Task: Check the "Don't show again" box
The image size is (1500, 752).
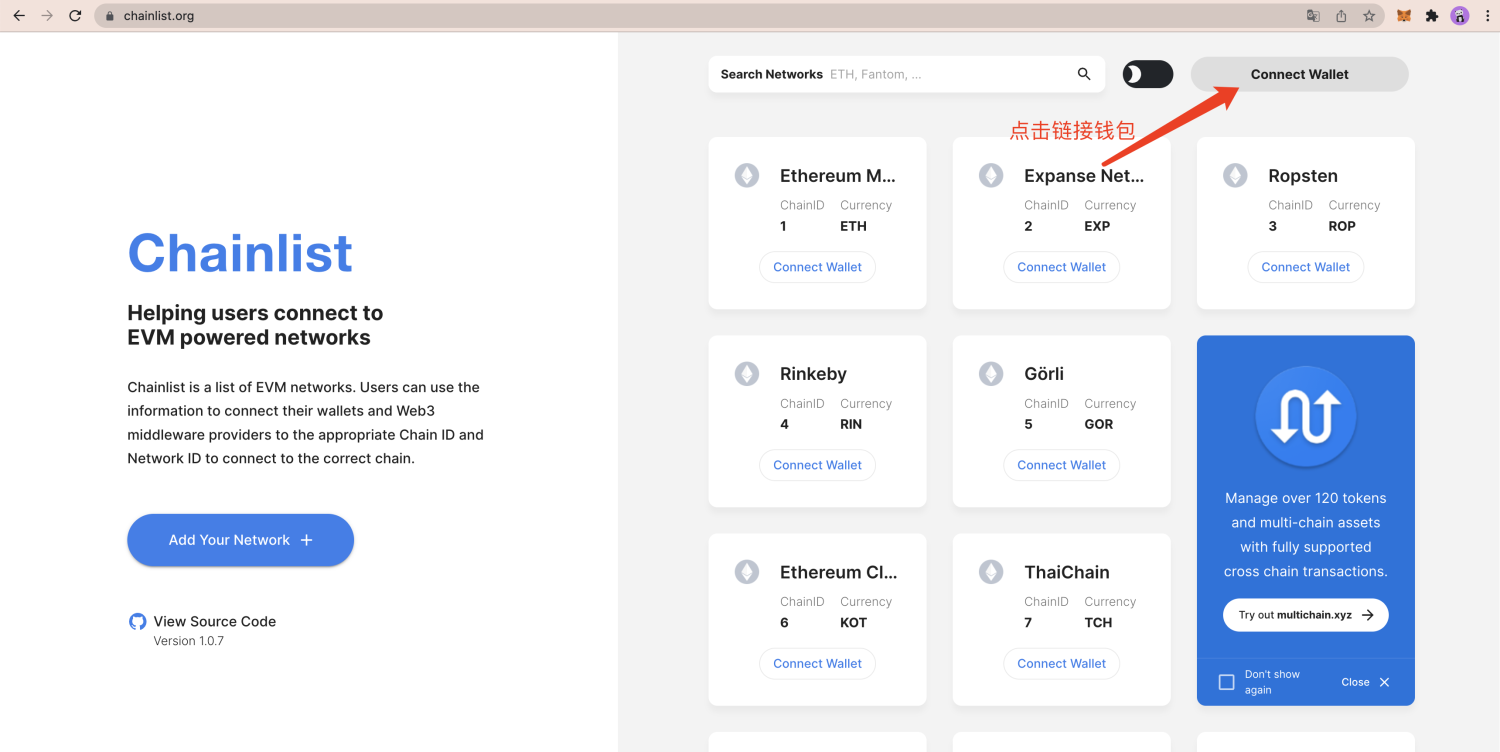Action: coord(1227,682)
